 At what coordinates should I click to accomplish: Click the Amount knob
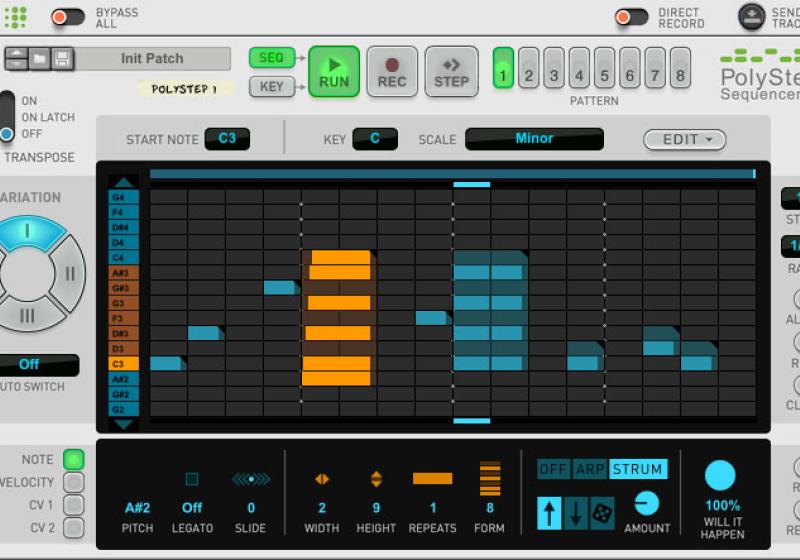(647, 504)
